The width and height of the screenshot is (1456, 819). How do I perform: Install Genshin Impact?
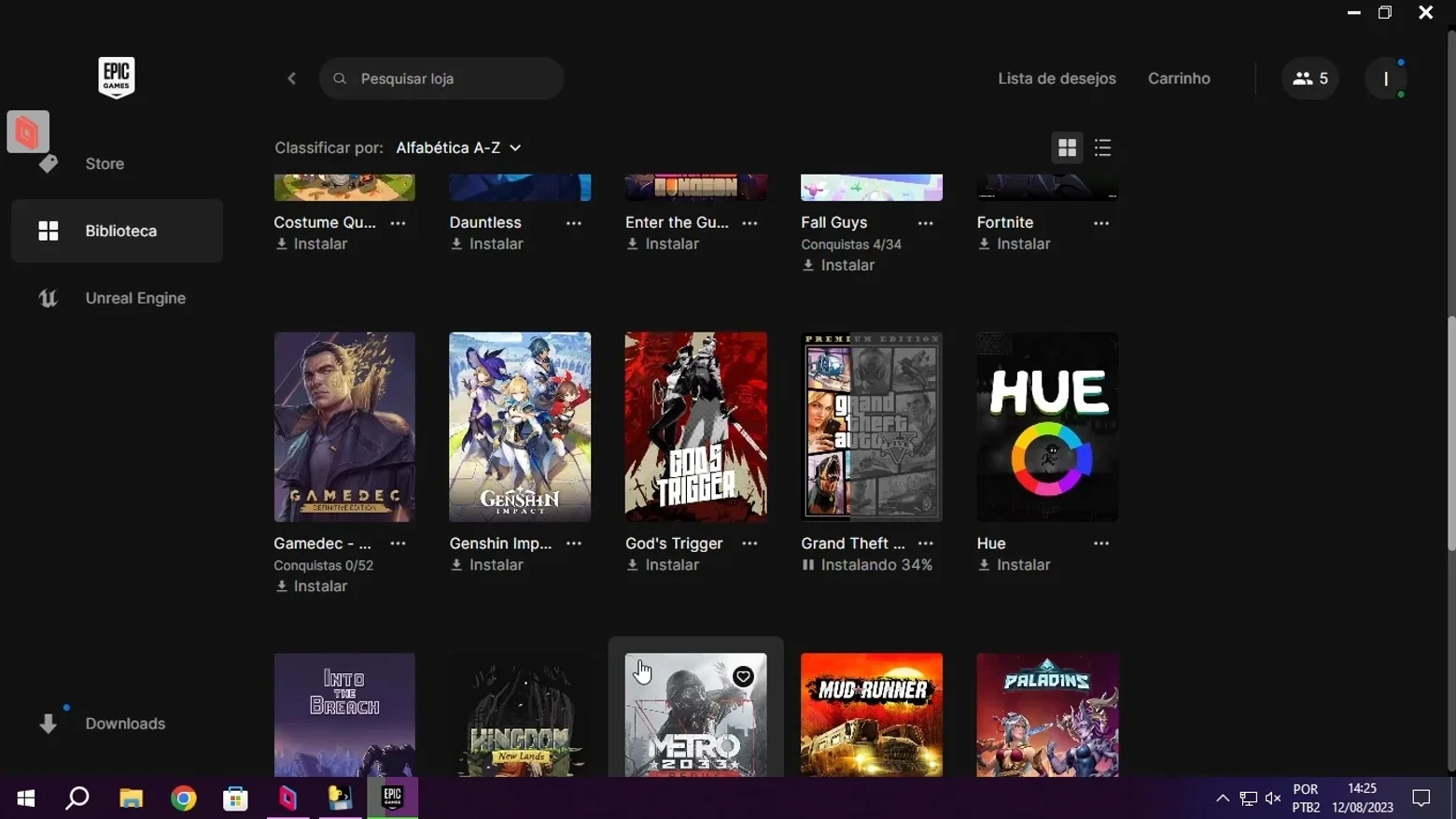pyautogui.click(x=487, y=565)
